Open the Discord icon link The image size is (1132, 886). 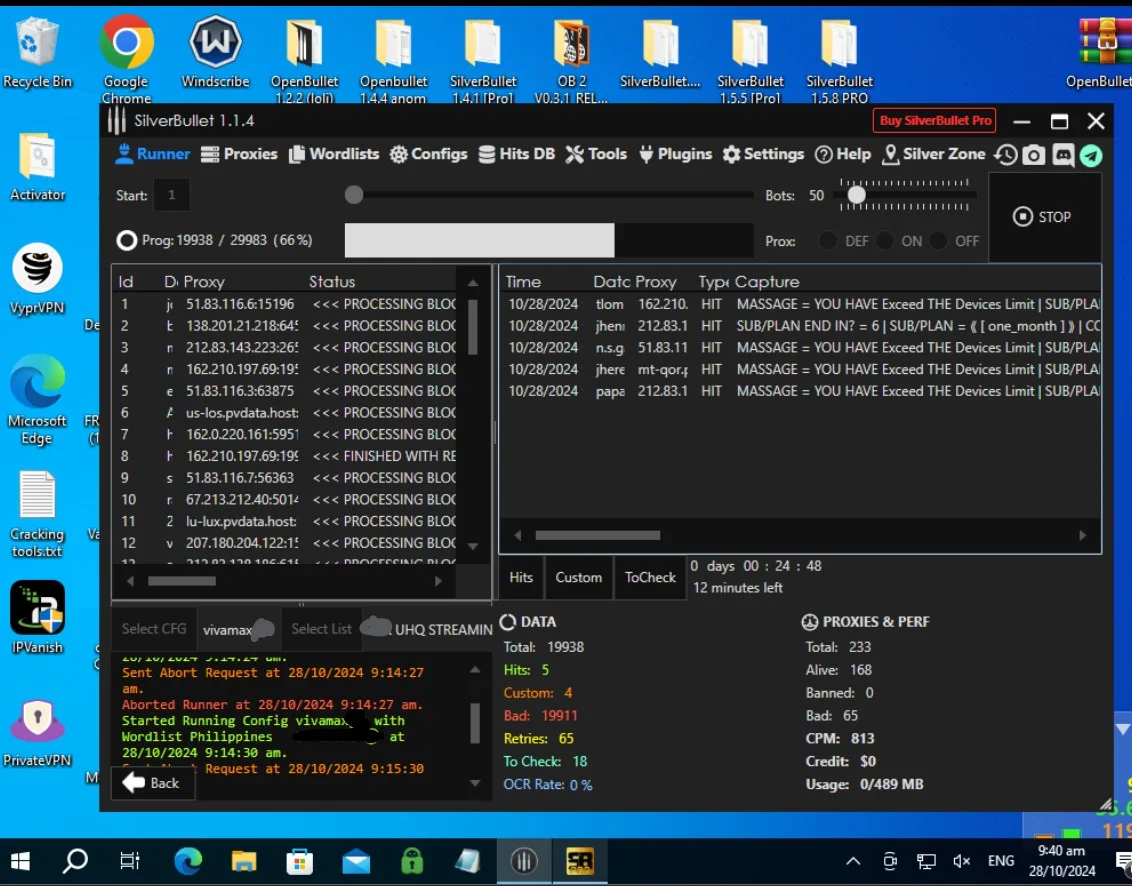coord(1063,155)
